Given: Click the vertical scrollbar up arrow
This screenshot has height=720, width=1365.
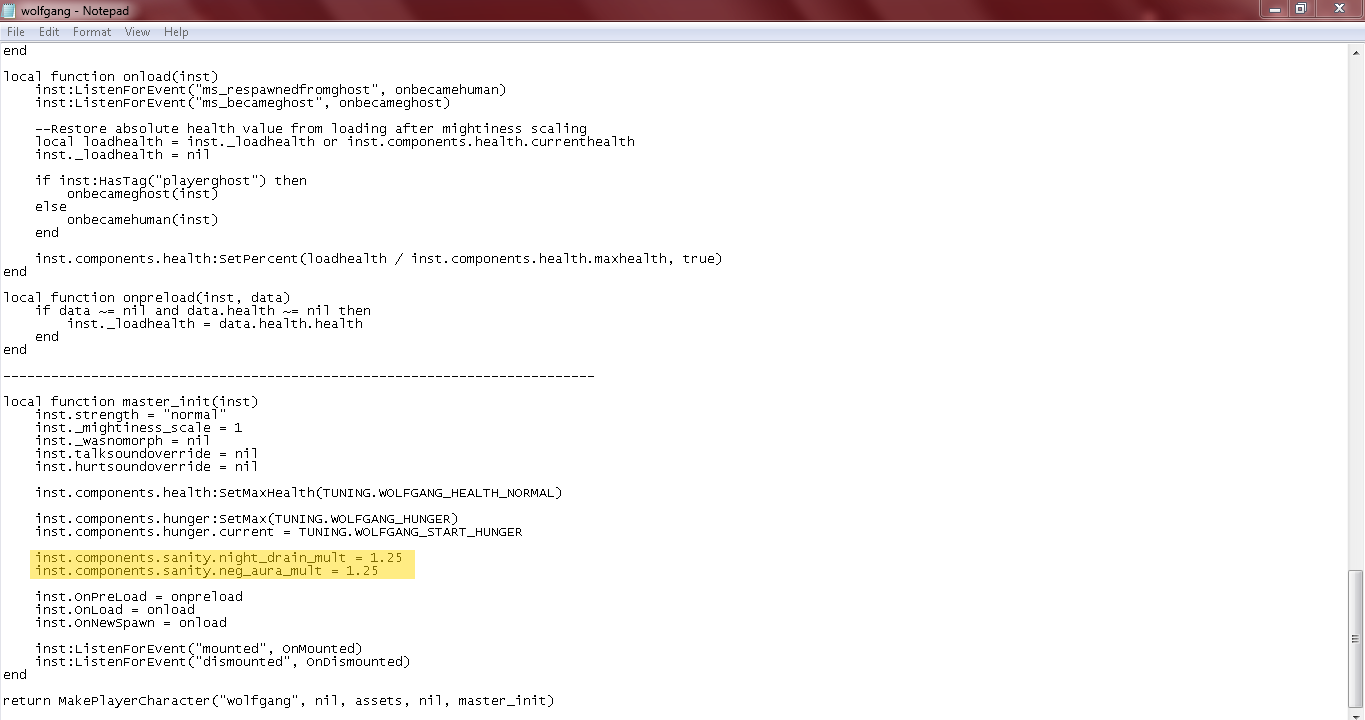Looking at the screenshot, I should [1356, 51].
